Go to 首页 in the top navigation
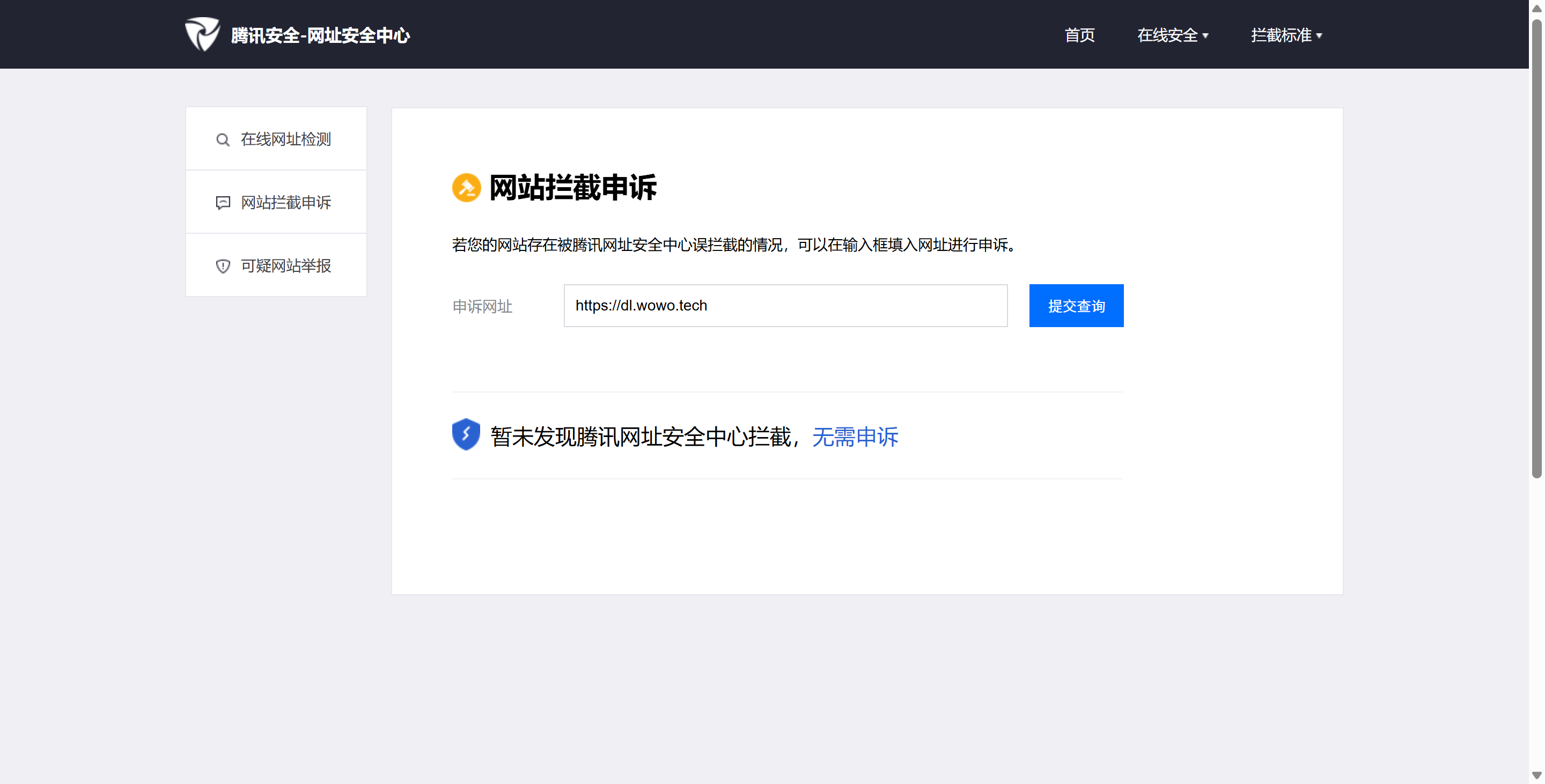1545x784 pixels. pos(1079,35)
